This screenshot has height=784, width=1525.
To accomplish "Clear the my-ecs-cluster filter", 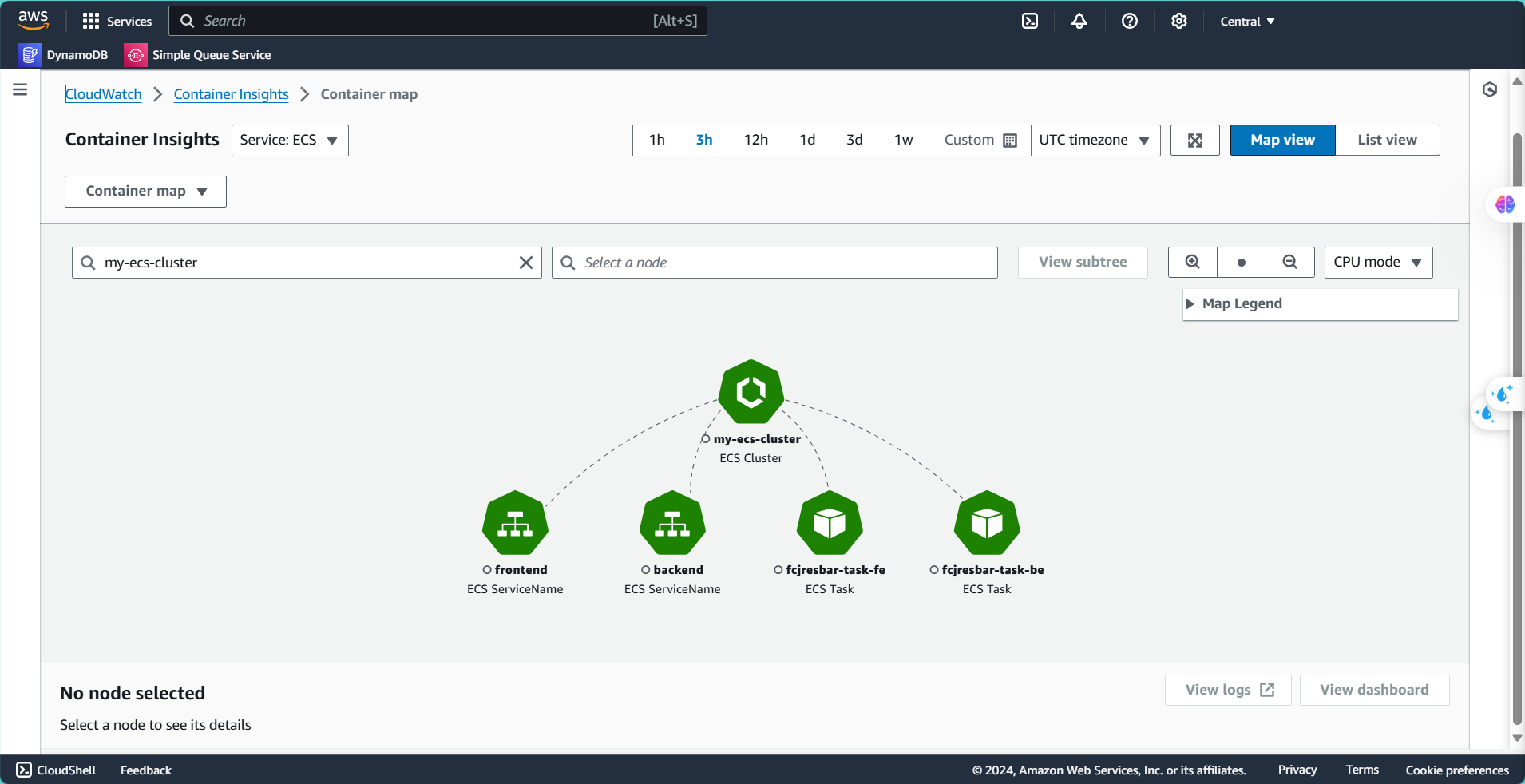I will click(526, 263).
